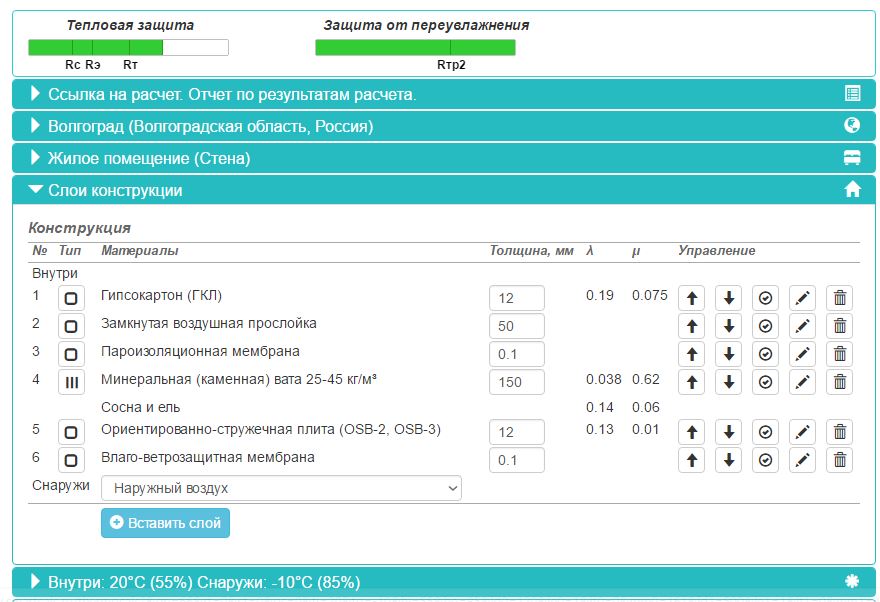Image resolution: width=880 pixels, height=602 pixels.
Task: Toggle layer type for Влаго-ветрозащитная мембрана
Action: [x=71, y=460]
